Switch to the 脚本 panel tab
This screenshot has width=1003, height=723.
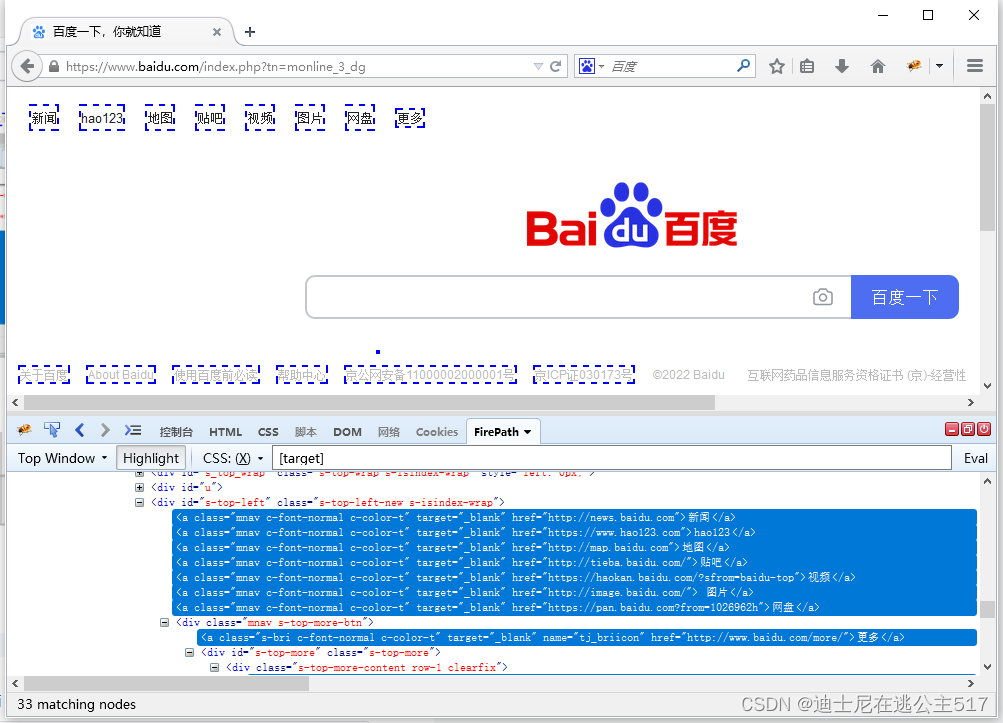(x=306, y=432)
